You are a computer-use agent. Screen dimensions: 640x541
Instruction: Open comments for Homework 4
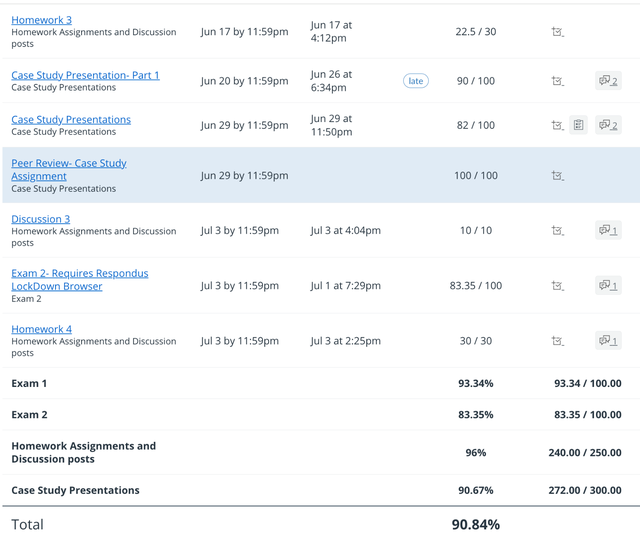point(607,340)
